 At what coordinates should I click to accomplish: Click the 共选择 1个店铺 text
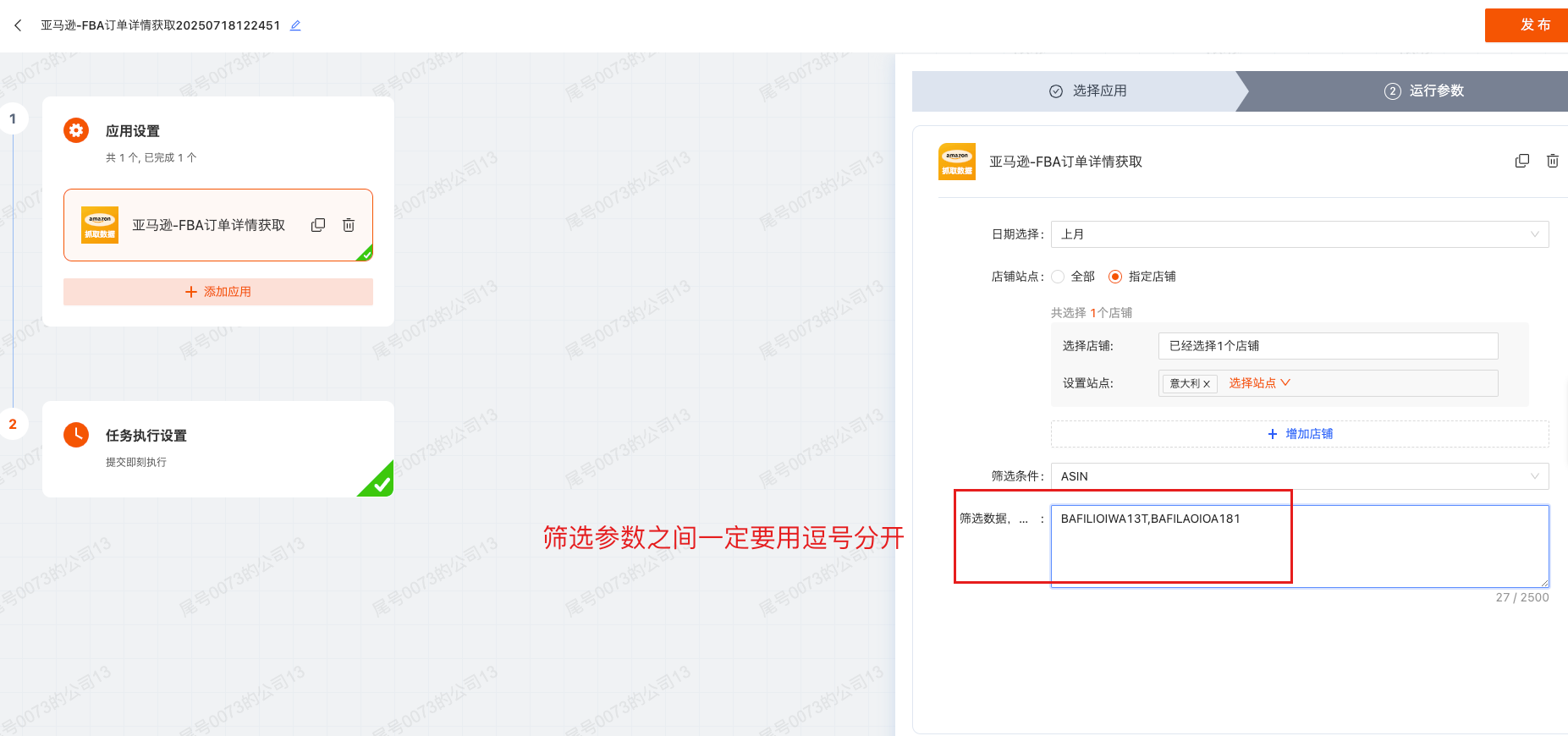pyautogui.click(x=1092, y=313)
